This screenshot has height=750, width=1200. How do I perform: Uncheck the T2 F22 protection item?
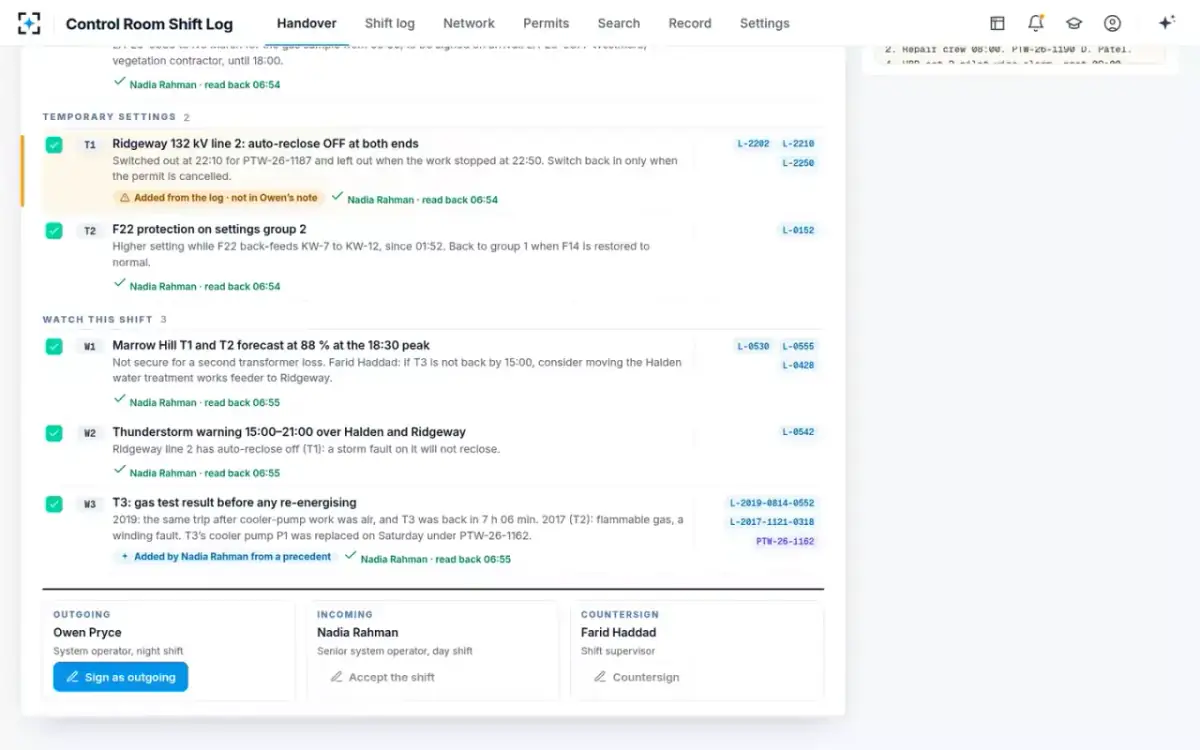pyautogui.click(x=54, y=231)
